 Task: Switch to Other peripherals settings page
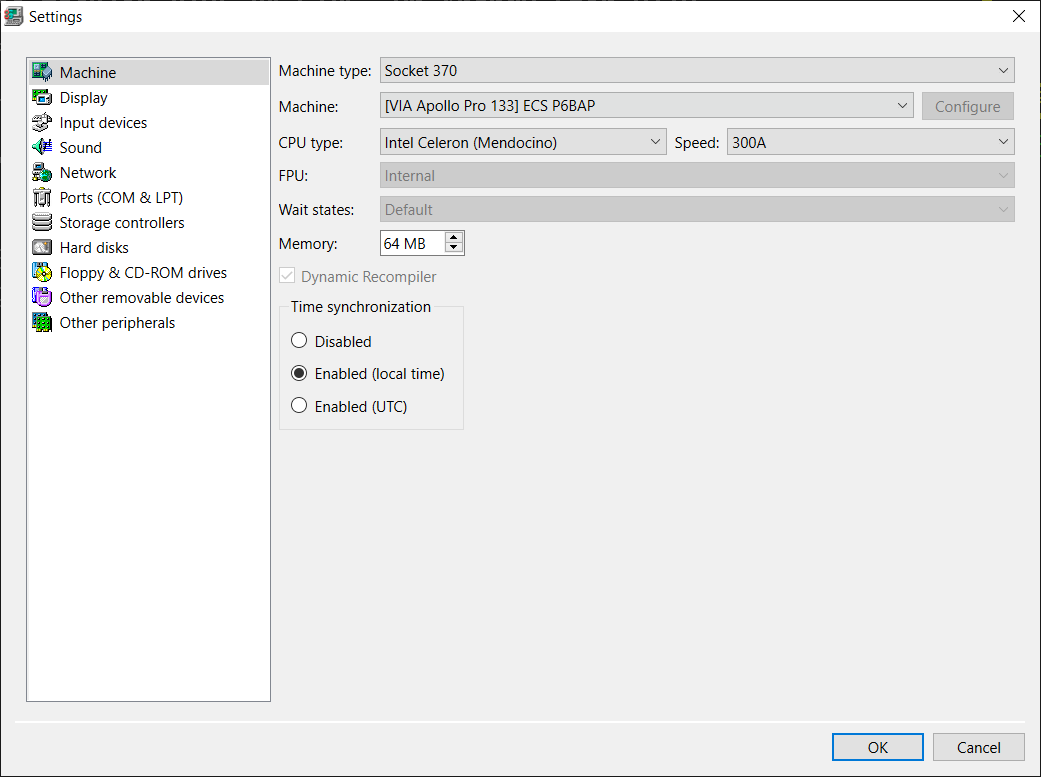117,323
